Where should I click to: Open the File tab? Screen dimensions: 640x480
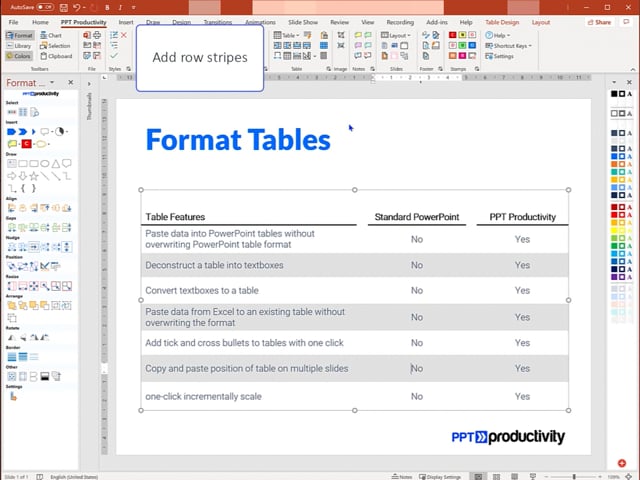pyautogui.click(x=13, y=22)
